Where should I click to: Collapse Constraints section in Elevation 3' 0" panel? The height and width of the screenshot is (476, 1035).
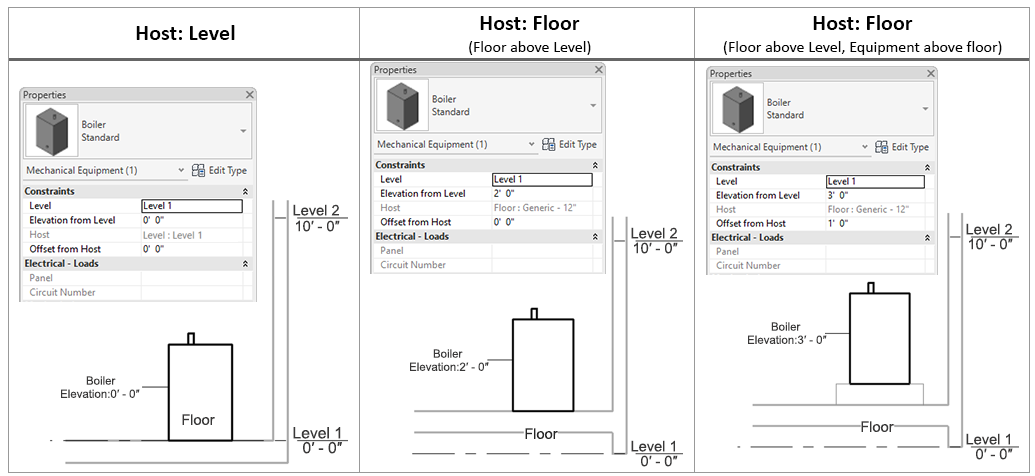pyautogui.click(x=927, y=168)
